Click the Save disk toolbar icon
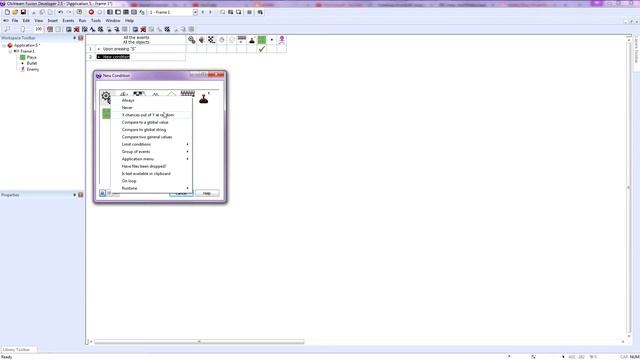This screenshot has width=640, height=360. (23, 12)
